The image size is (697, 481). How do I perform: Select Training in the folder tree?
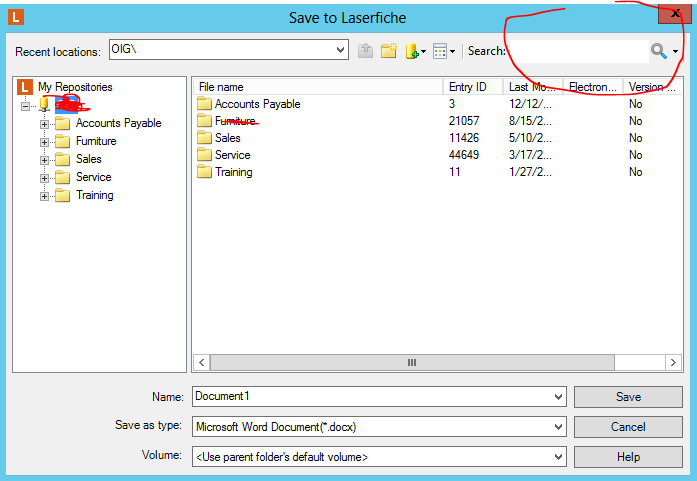click(x=95, y=195)
